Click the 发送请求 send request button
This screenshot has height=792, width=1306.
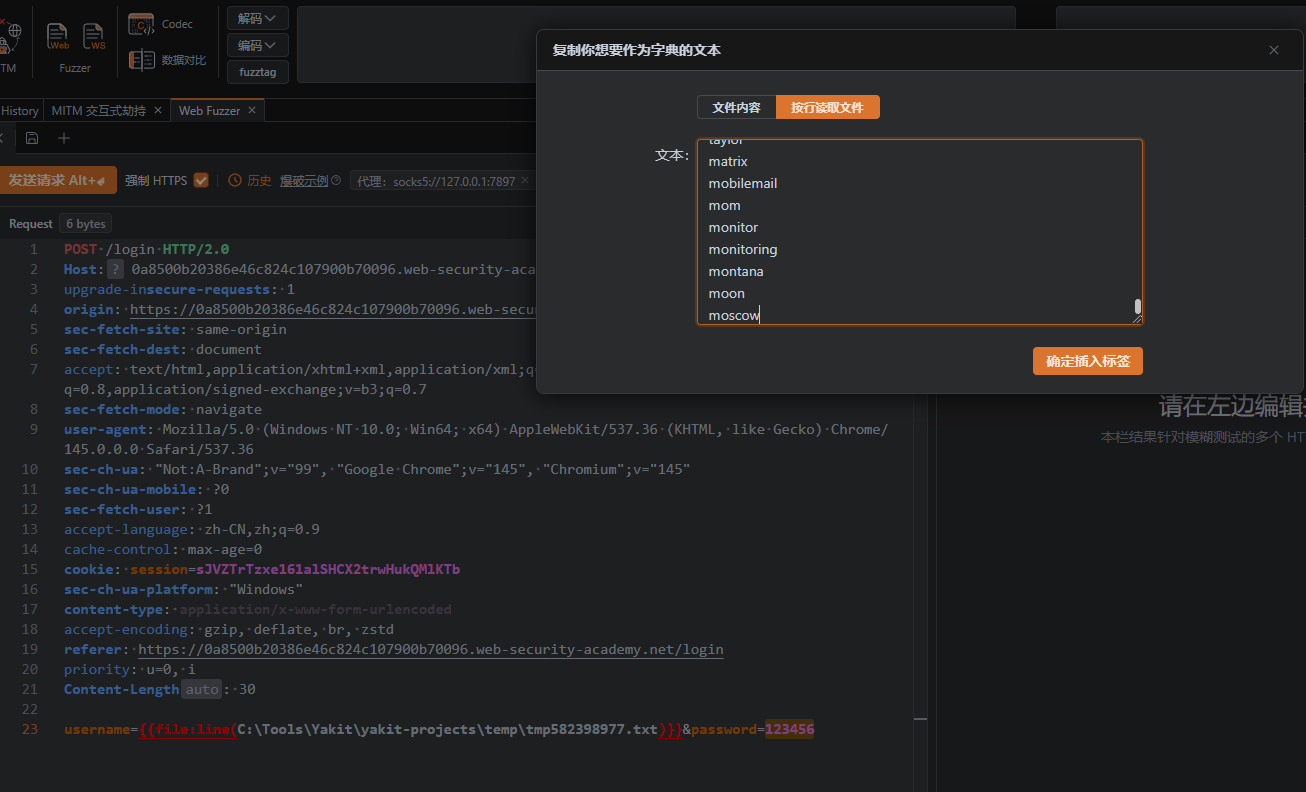click(56, 180)
